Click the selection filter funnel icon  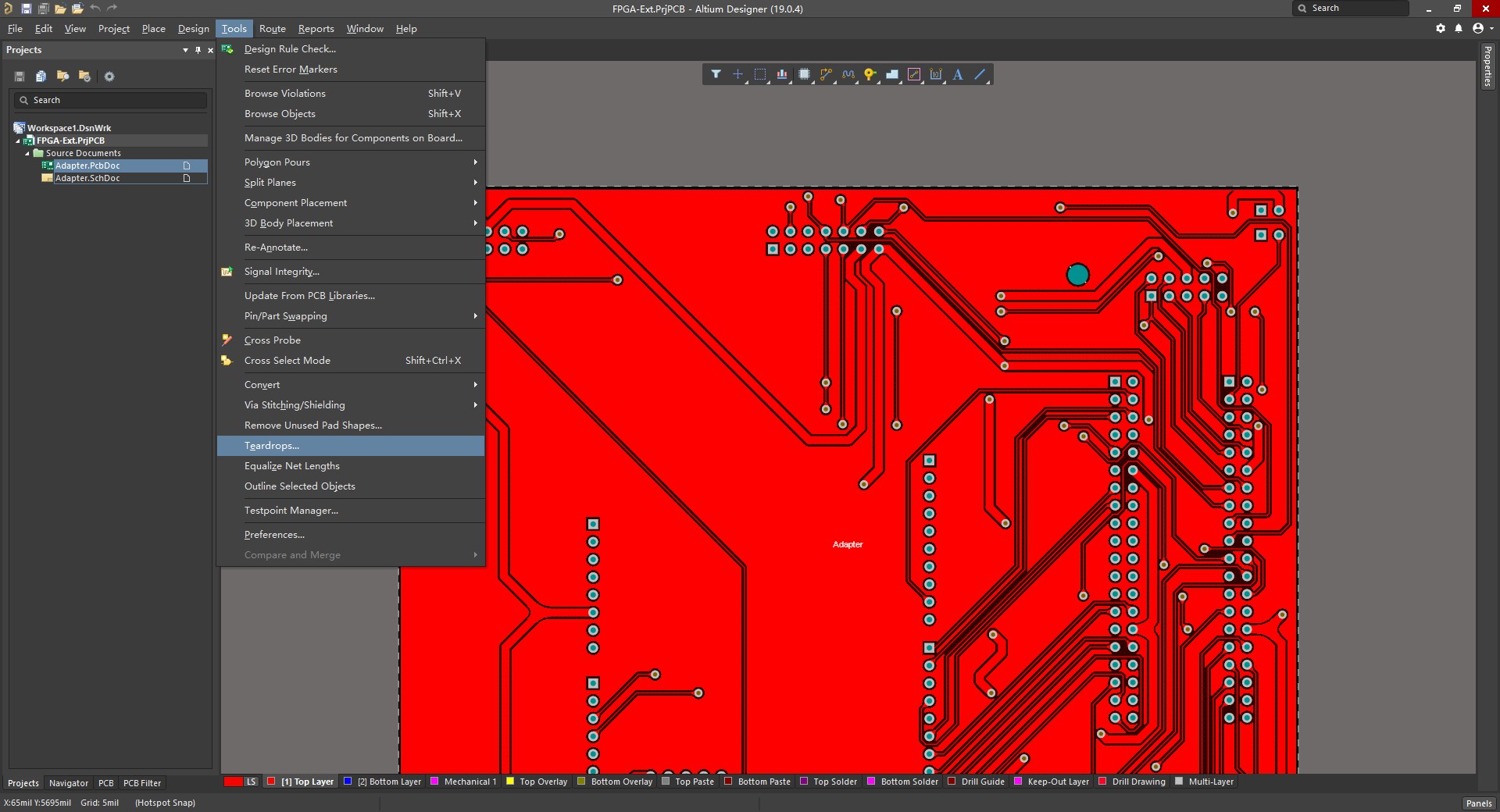tap(716, 74)
